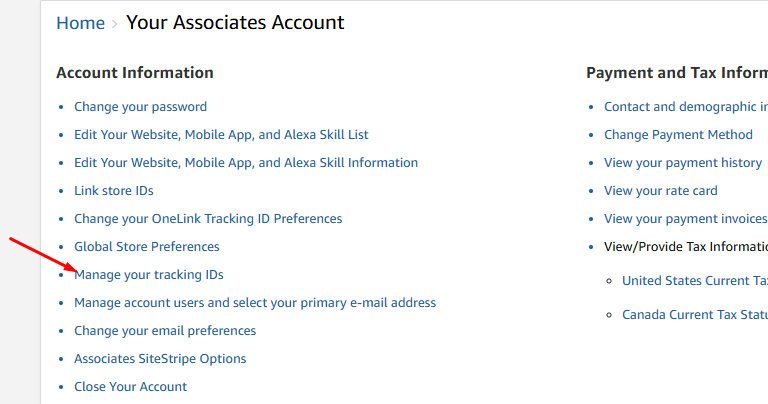The height and width of the screenshot is (404, 768).
Task: Open Edit Your Website, Mobile App, Alexa Skill List
Action: click(x=221, y=135)
